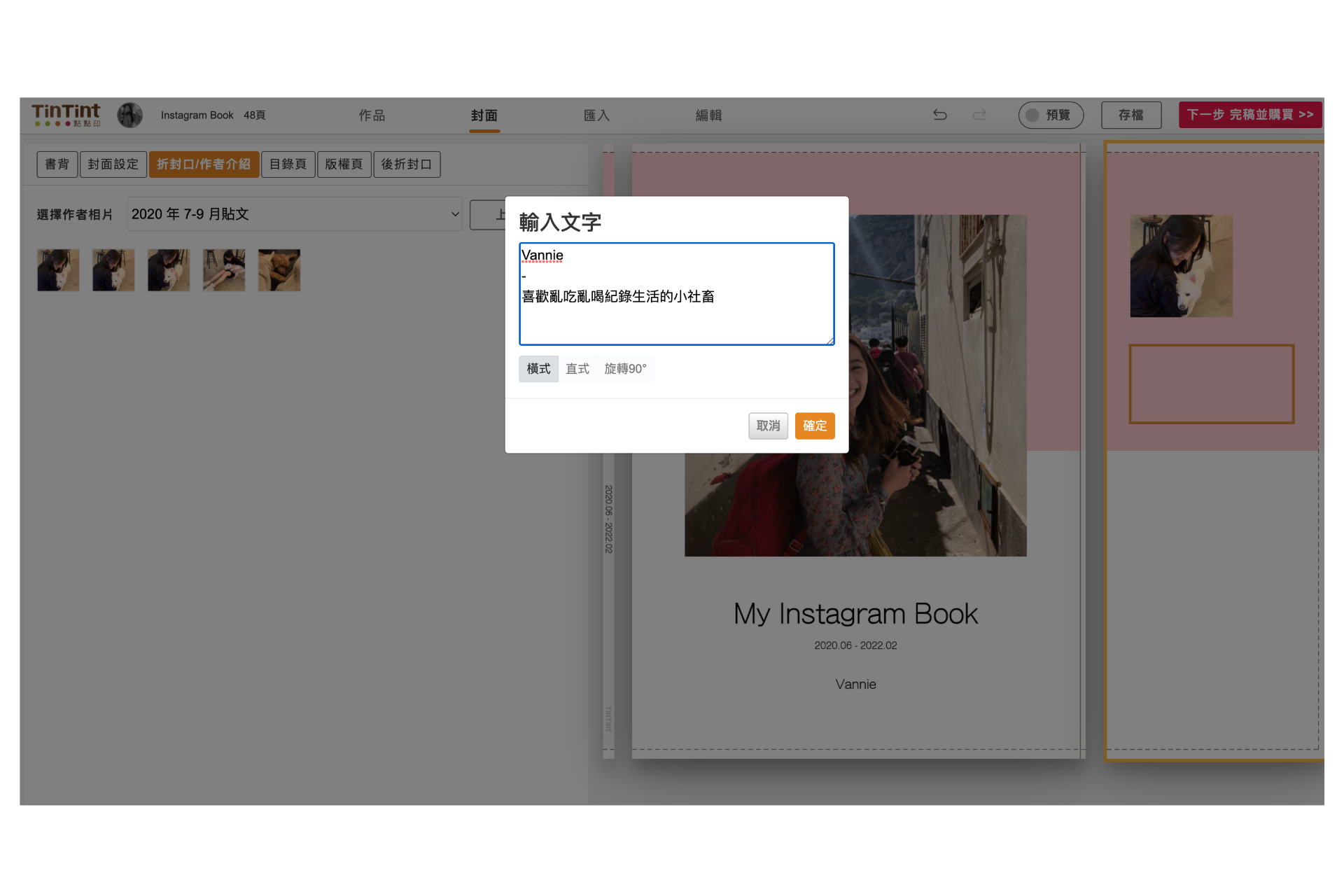Click inside the 輸入文字 text area
This screenshot has width=1344, height=896.
coord(677,294)
